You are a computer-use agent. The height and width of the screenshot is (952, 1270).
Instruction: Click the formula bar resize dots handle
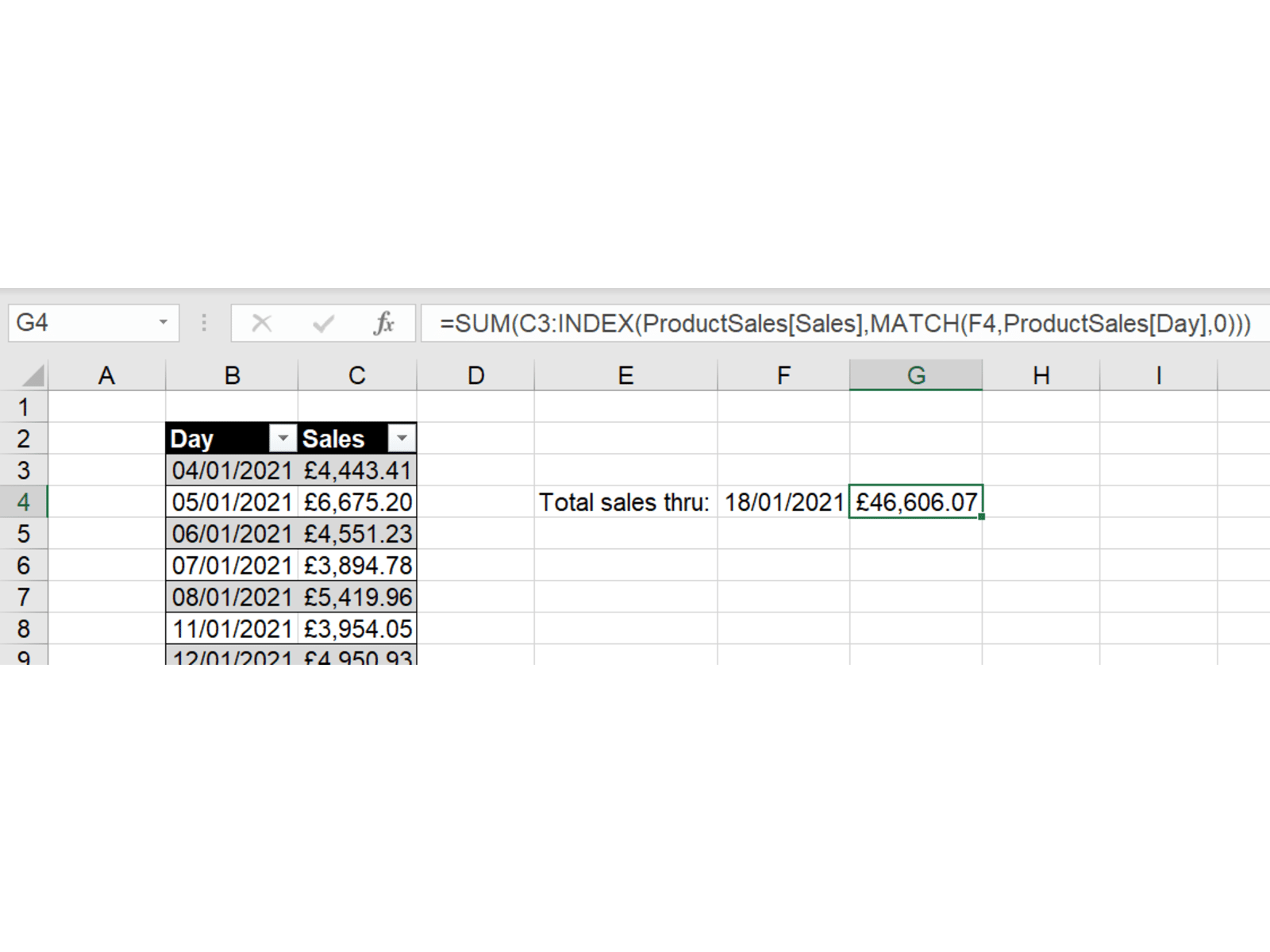point(204,323)
